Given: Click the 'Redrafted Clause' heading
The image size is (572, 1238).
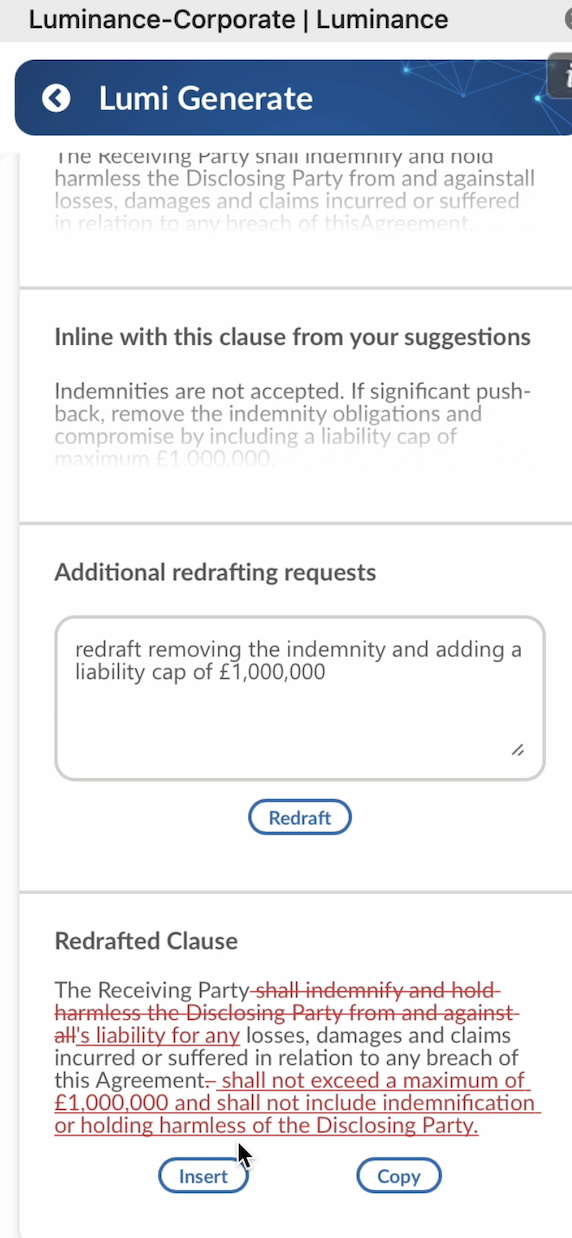Looking at the screenshot, I should coord(146,941).
